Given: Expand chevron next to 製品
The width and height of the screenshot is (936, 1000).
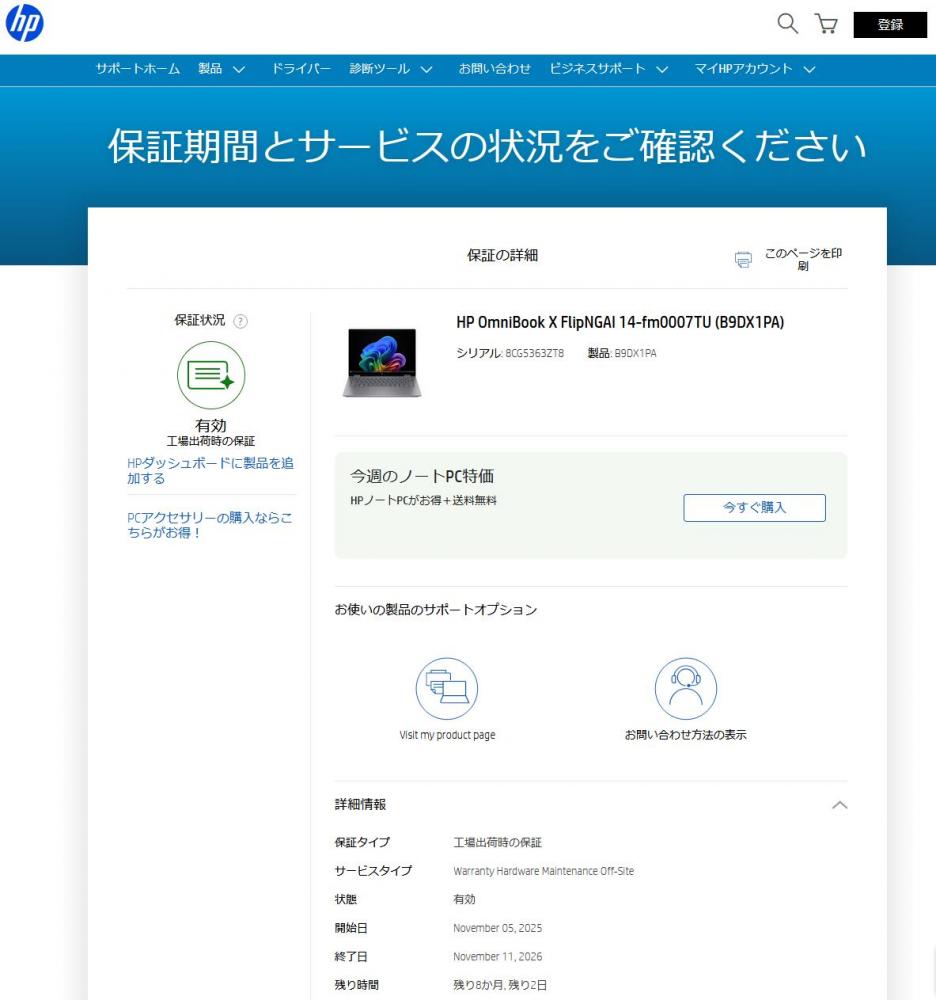Looking at the screenshot, I should (x=238, y=70).
